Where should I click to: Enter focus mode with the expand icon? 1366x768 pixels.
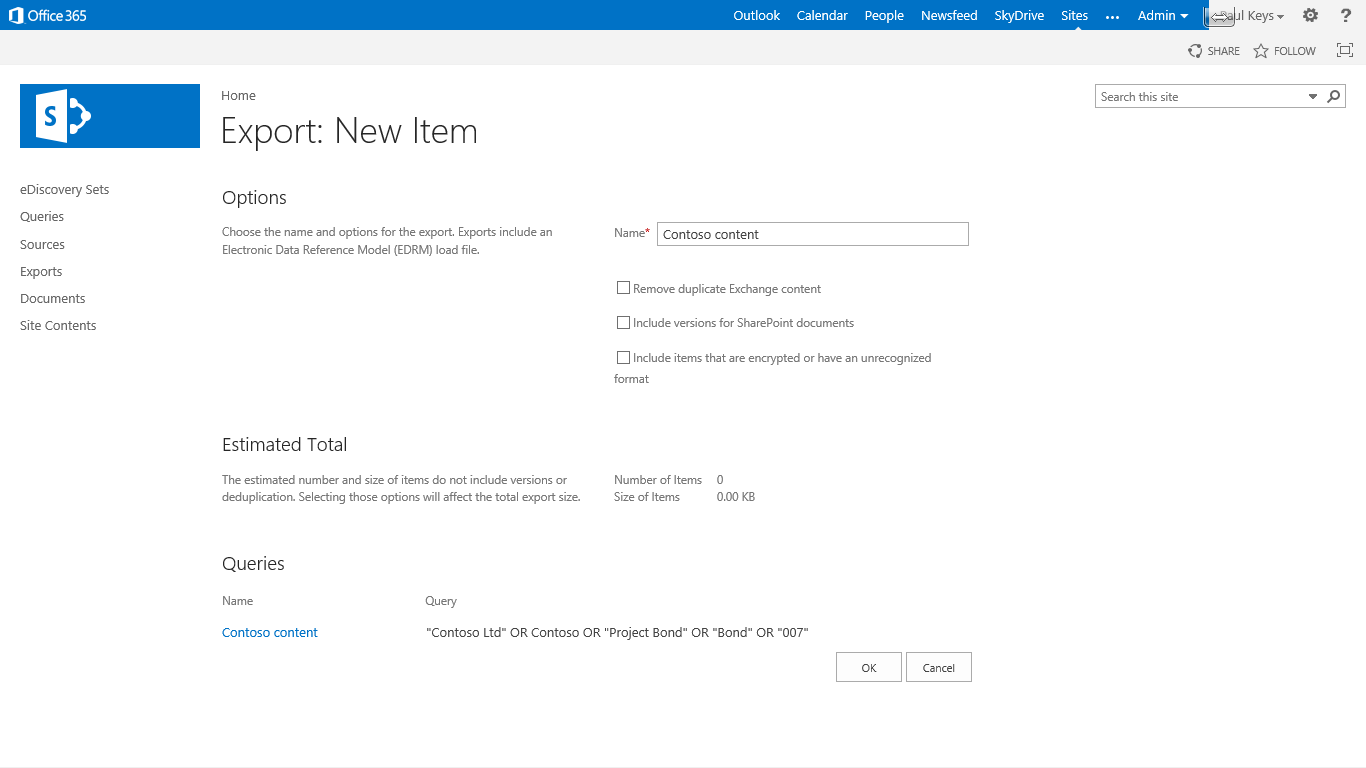point(1344,50)
